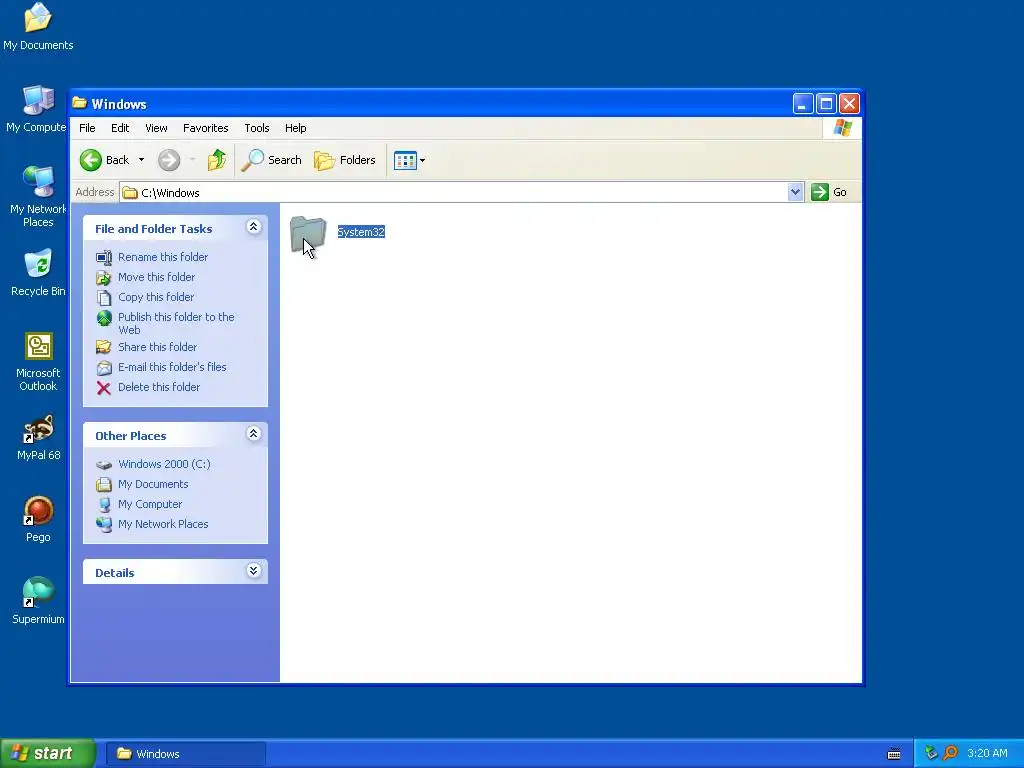Click the C:\Windows address field
This screenshot has width=1024, height=768.
point(454,193)
